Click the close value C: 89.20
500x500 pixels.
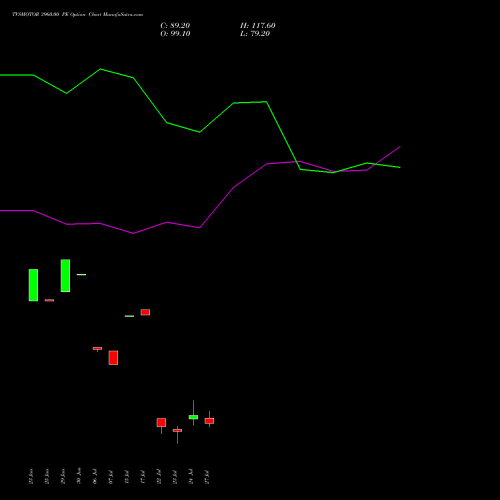click(175, 26)
